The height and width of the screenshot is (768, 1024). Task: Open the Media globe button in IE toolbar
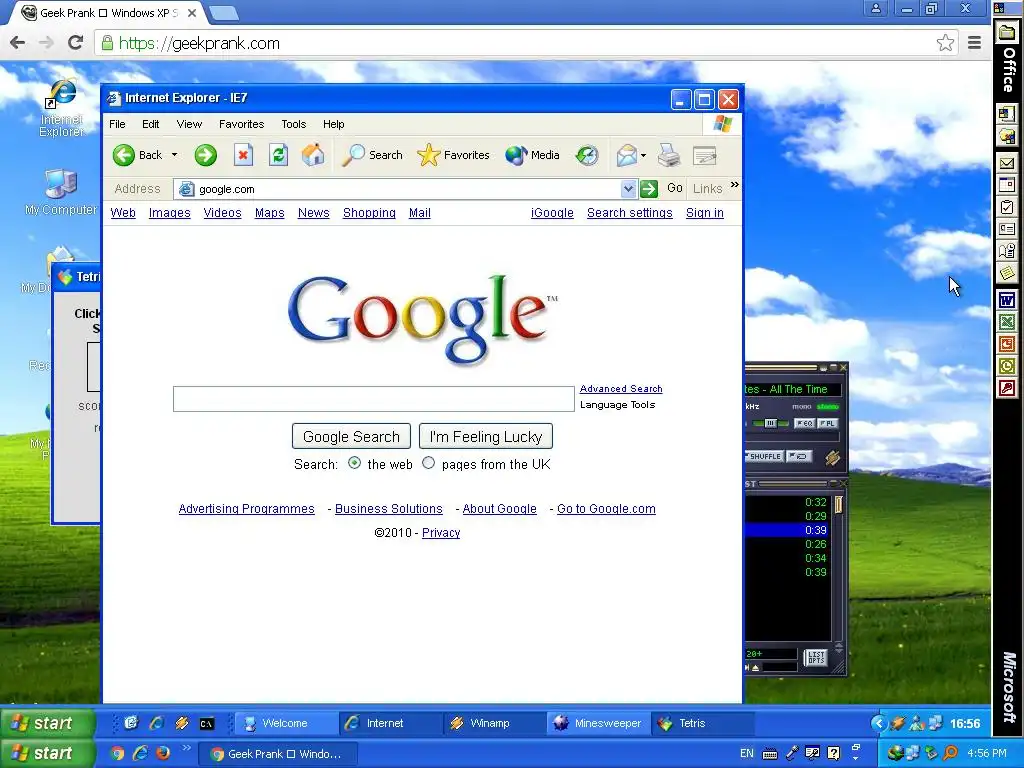pos(532,155)
